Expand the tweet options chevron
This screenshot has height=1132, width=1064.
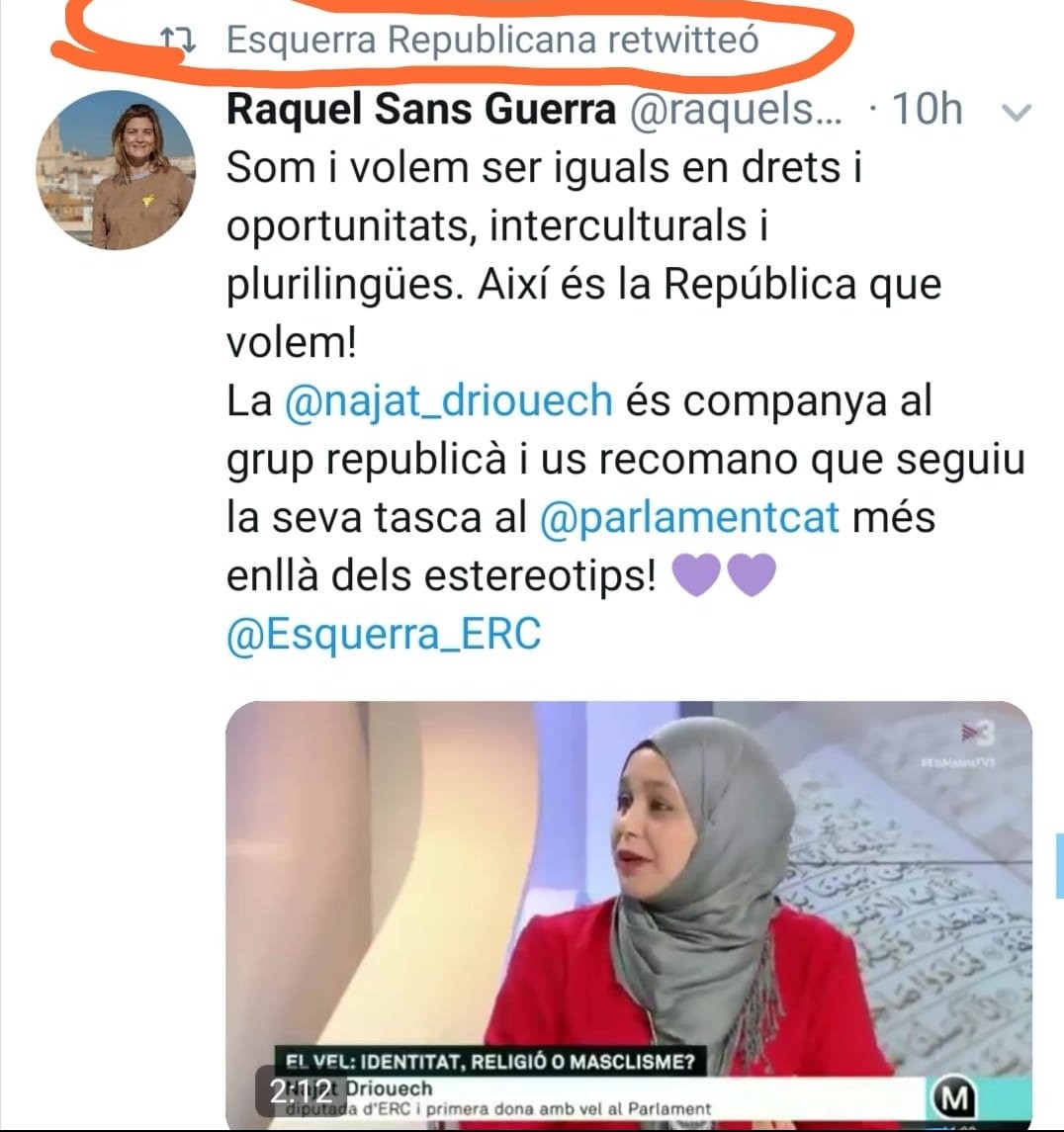pyautogui.click(x=1017, y=113)
